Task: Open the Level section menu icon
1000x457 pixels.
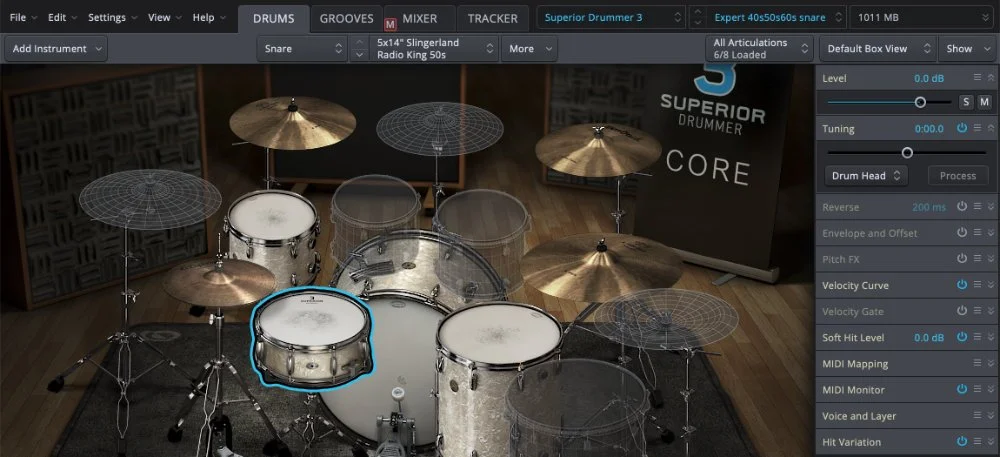Action: [x=977, y=77]
